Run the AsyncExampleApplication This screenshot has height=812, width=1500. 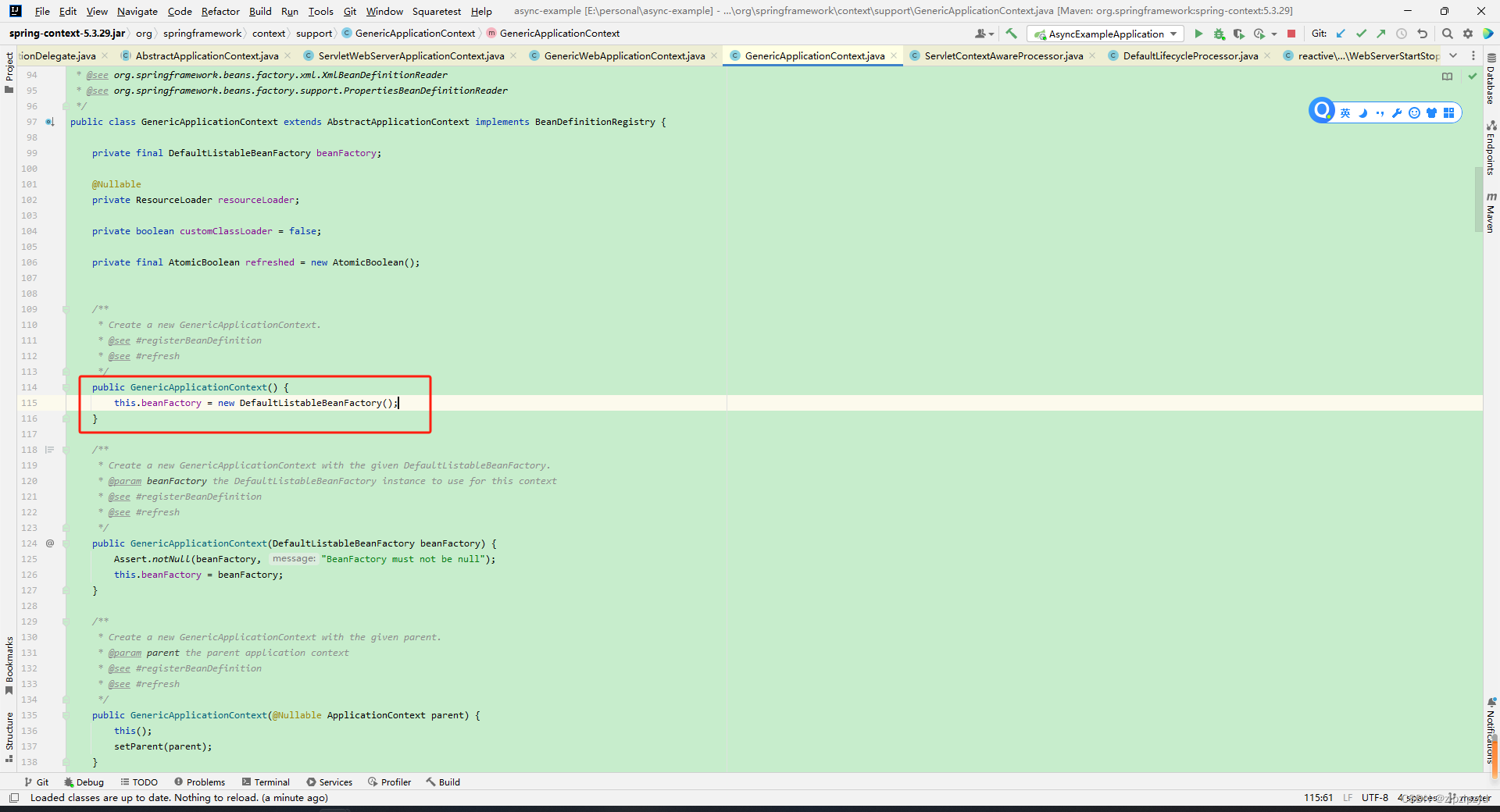pyautogui.click(x=1199, y=34)
